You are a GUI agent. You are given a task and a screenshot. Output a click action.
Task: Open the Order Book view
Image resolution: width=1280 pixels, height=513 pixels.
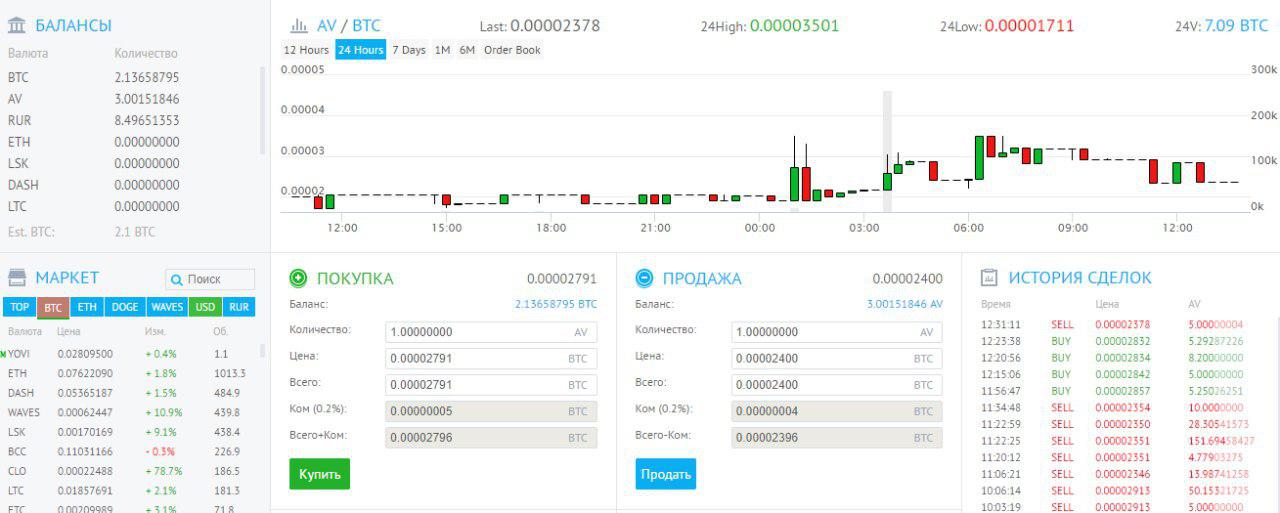[512, 50]
